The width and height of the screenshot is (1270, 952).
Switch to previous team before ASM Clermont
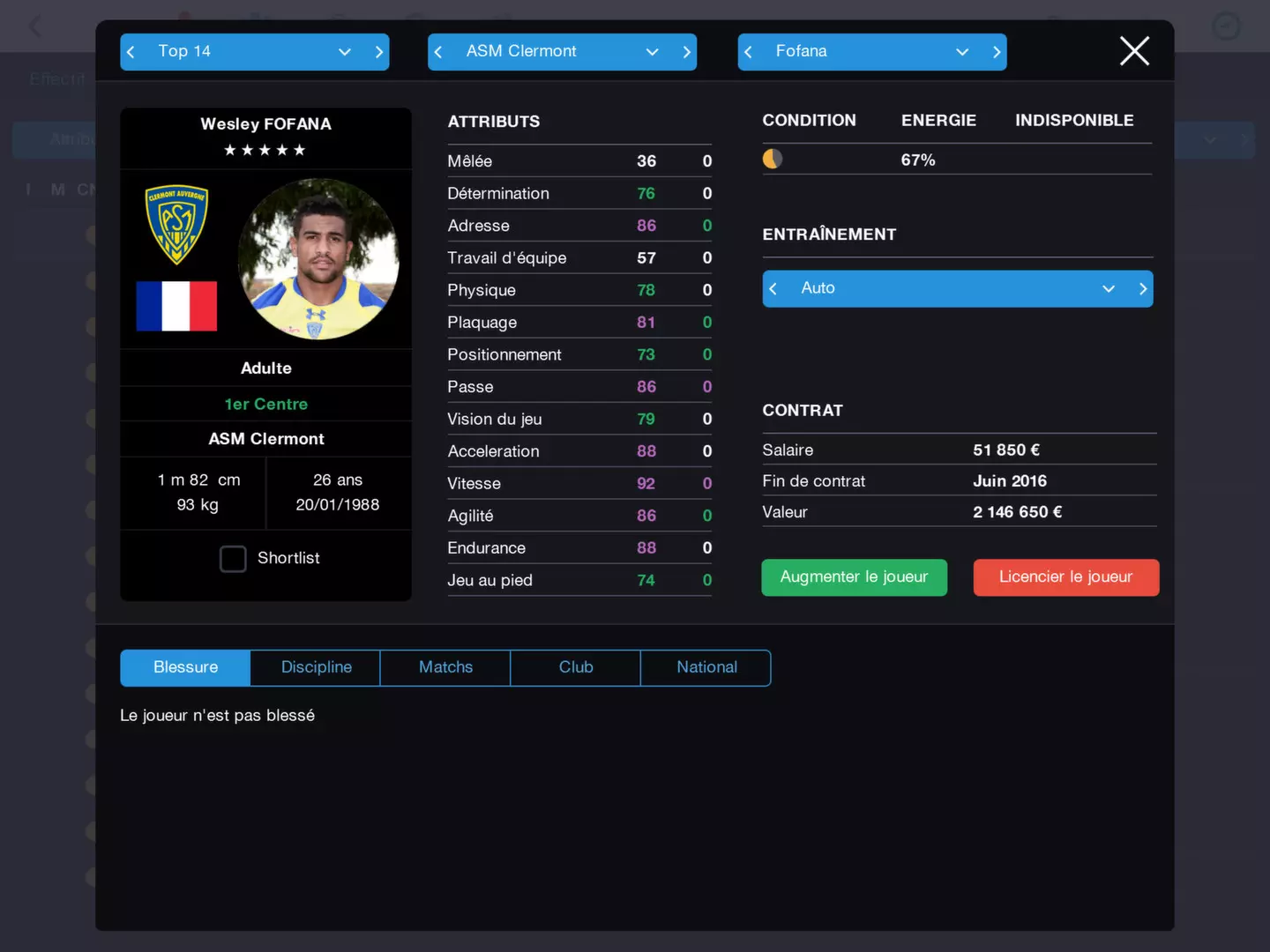point(438,52)
